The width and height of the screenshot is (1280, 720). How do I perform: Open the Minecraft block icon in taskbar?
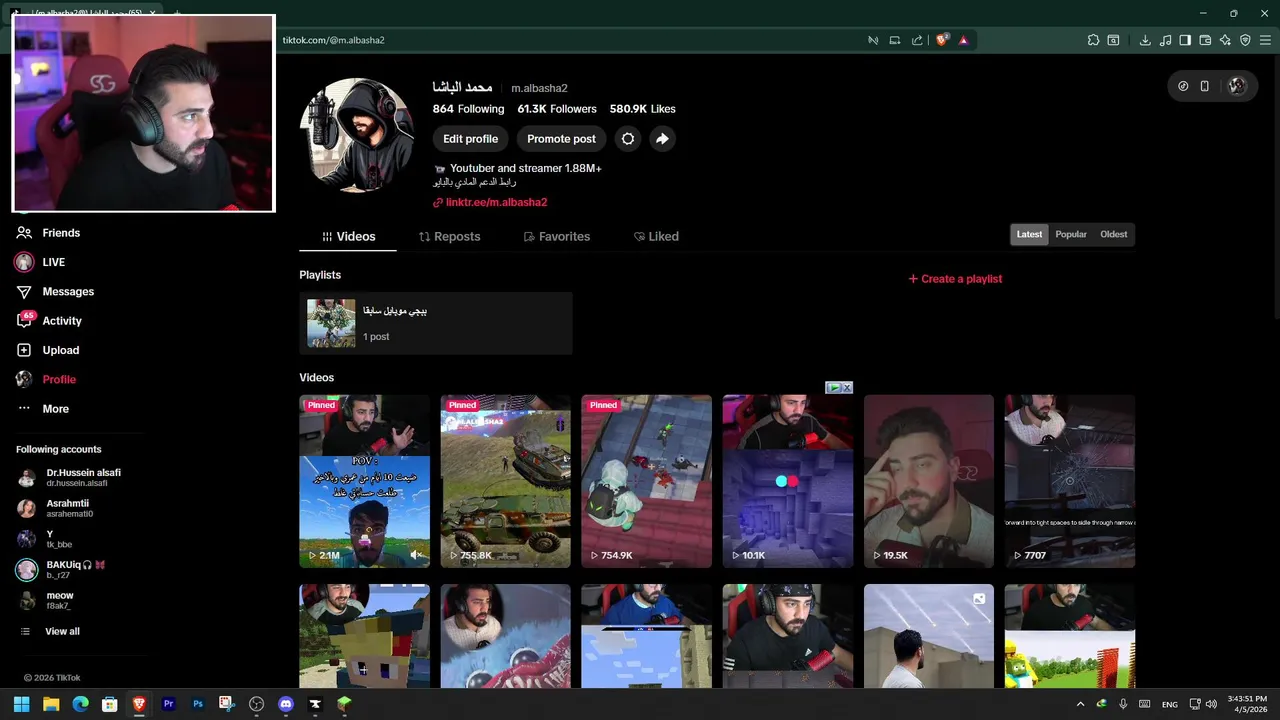pos(345,704)
